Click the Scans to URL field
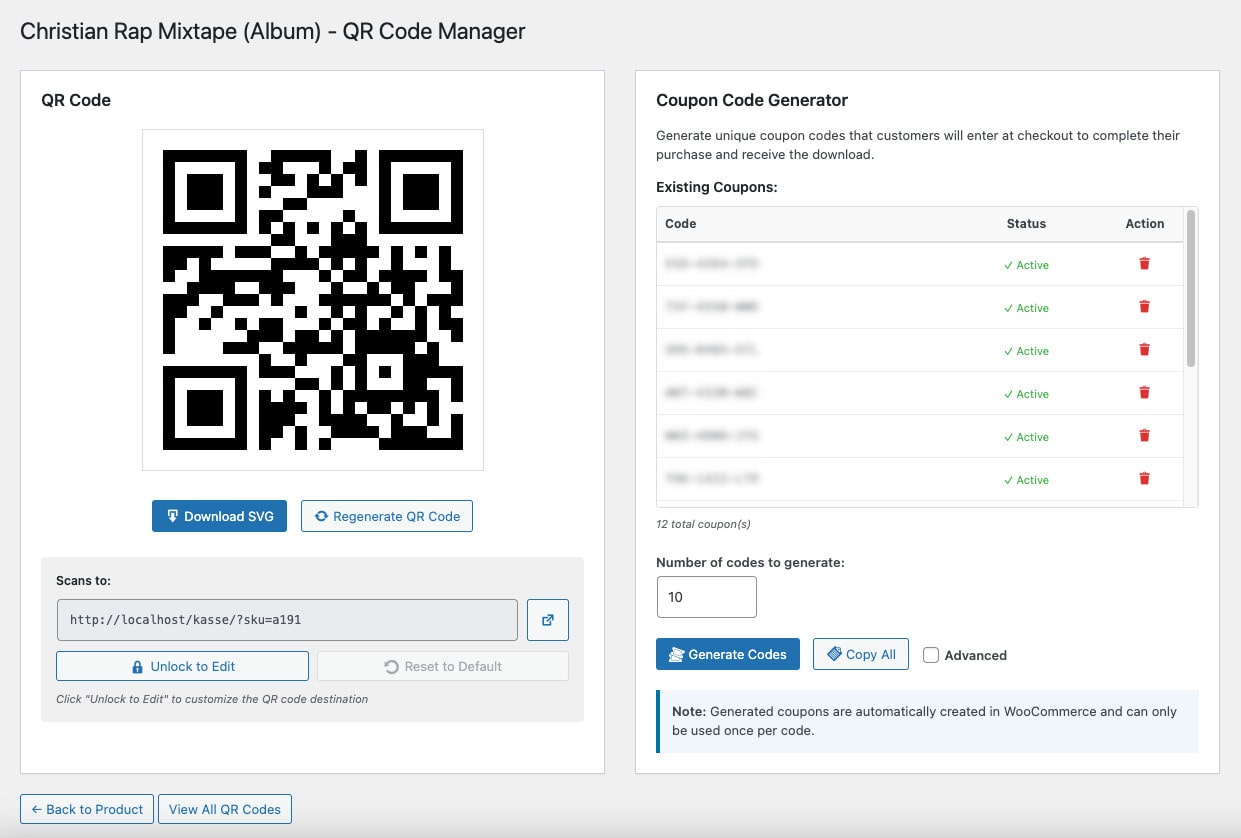The width and height of the screenshot is (1241, 838). pyautogui.click(x=287, y=620)
